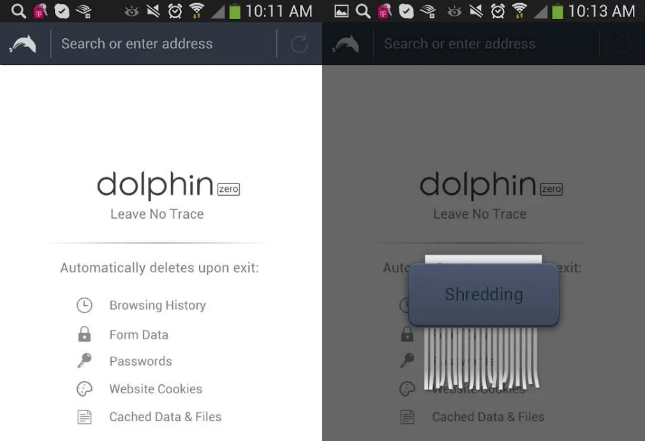
Task: Tap the Dolphin logo in left screenshot toolbar
Action: tap(23, 44)
